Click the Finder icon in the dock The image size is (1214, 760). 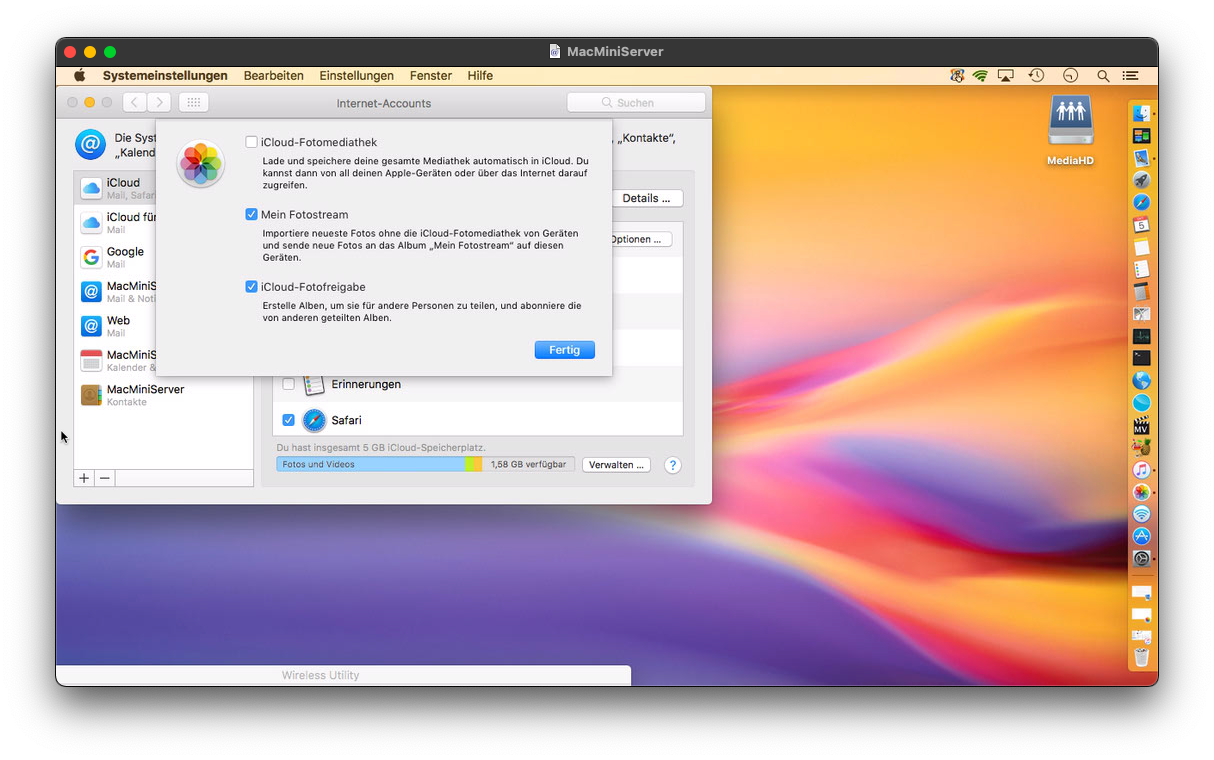tap(1141, 114)
